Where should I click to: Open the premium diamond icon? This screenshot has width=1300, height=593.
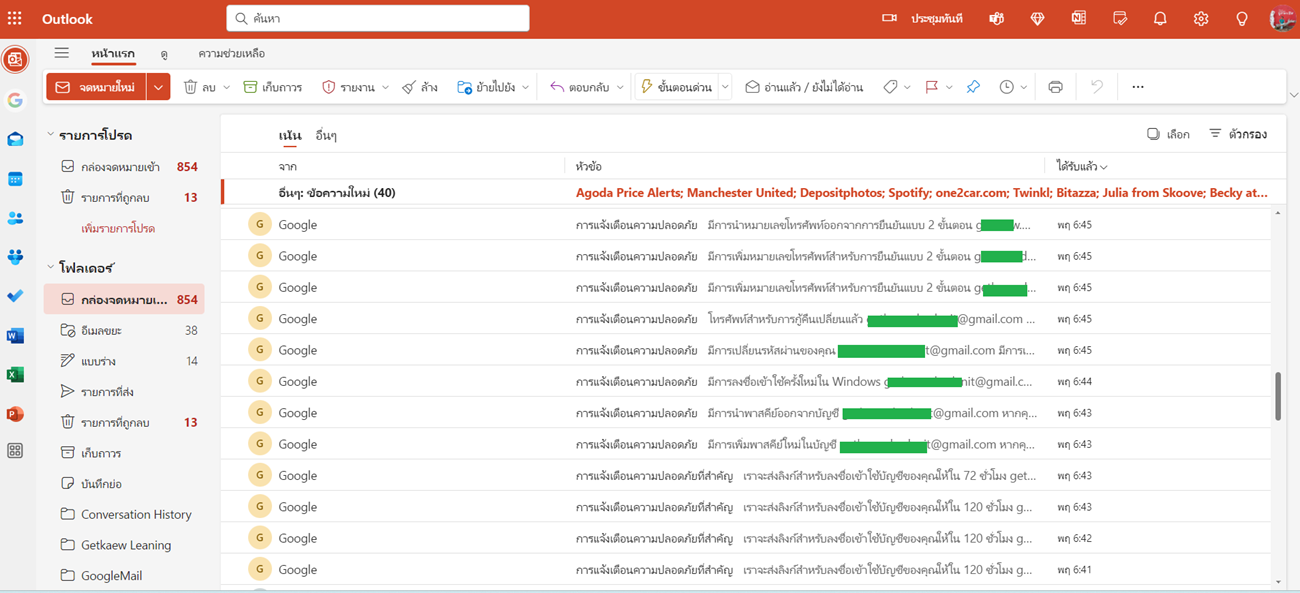click(1037, 19)
